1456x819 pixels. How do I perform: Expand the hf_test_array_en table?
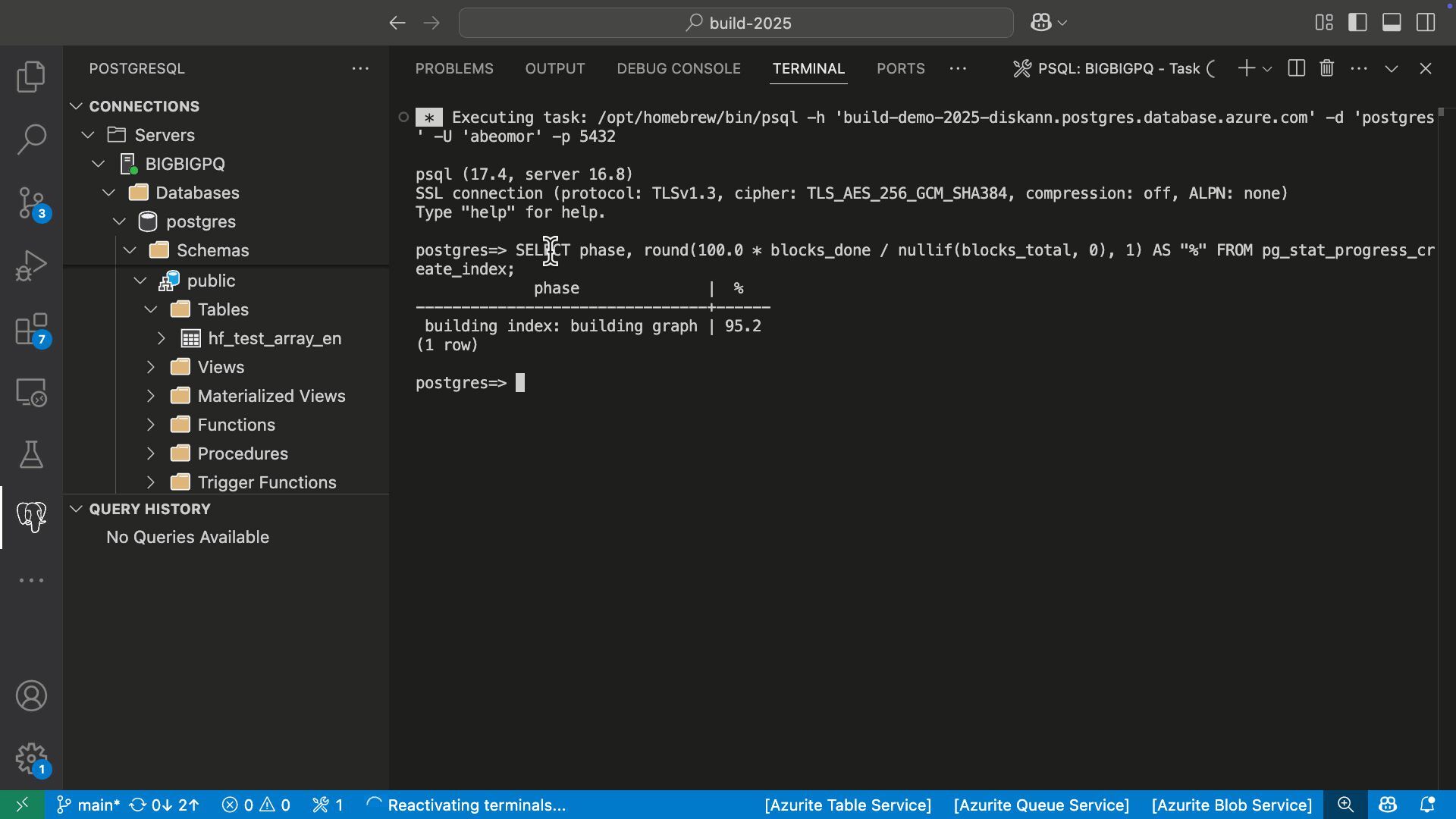click(161, 338)
